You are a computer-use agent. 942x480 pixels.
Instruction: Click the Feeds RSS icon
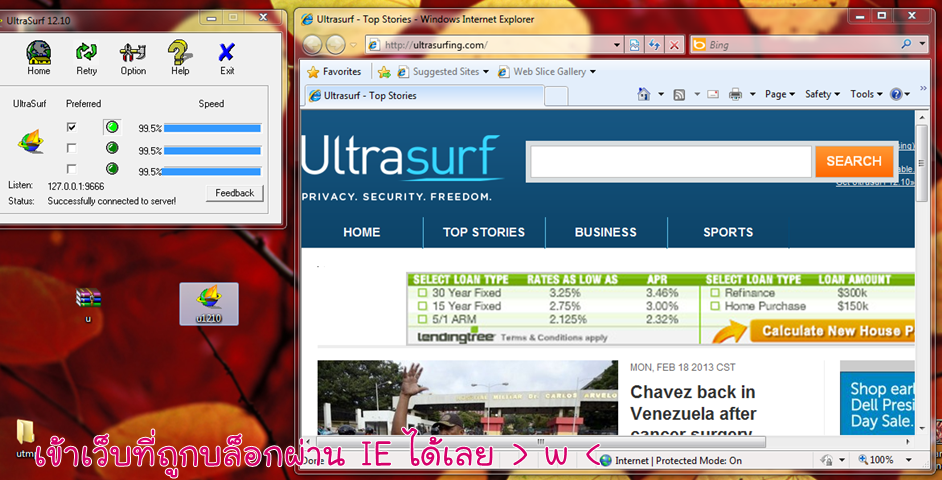[679, 94]
